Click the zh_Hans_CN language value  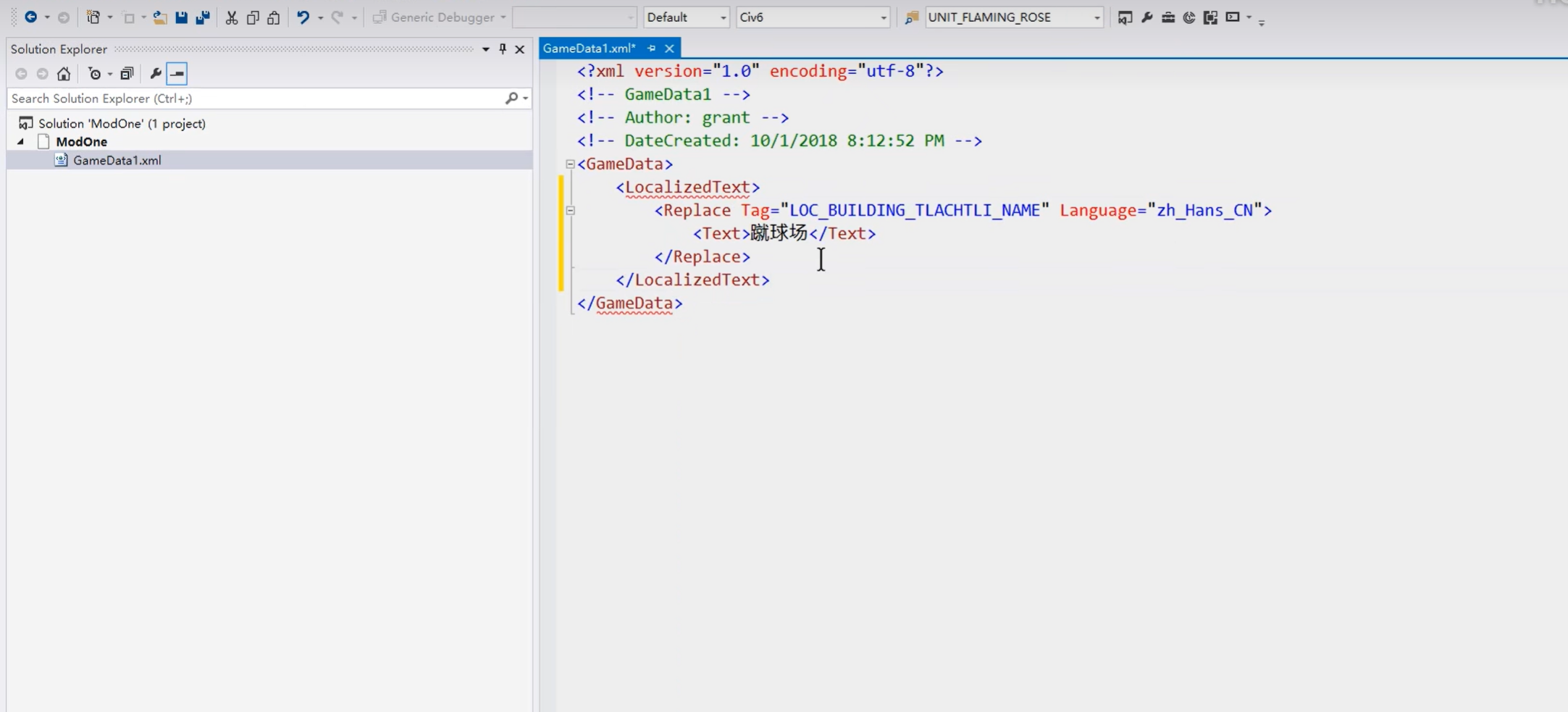click(1205, 210)
